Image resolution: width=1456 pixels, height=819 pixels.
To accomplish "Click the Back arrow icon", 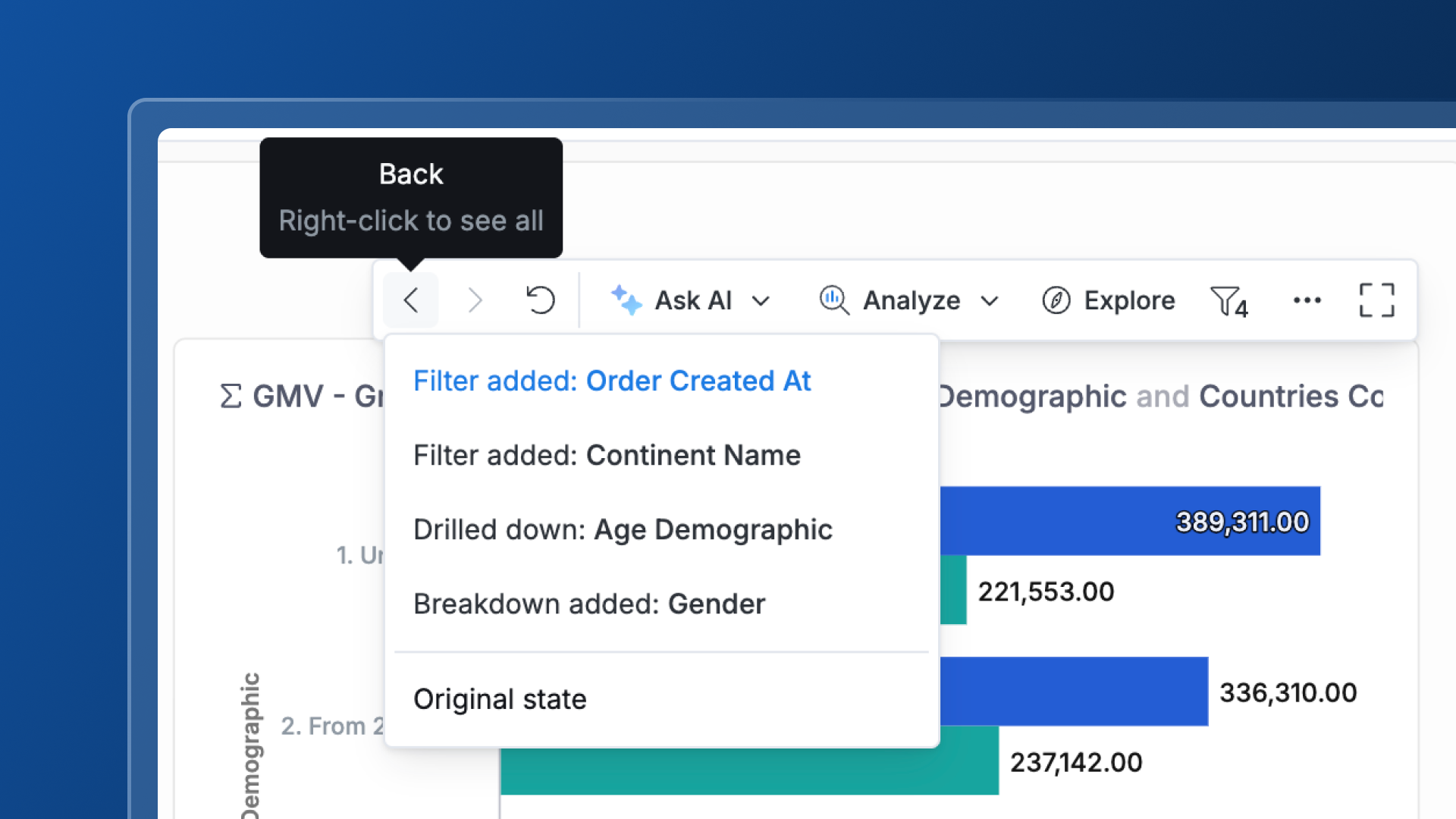I will tap(410, 300).
